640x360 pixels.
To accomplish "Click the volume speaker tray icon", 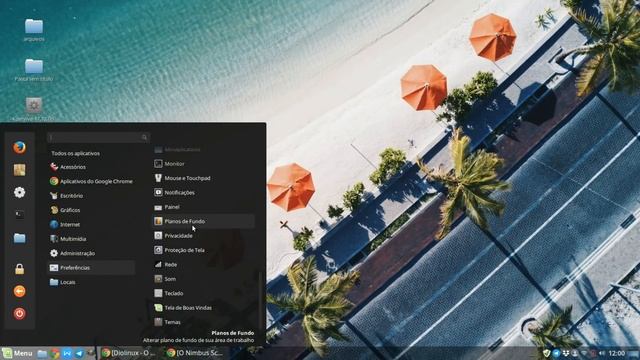I will tap(602, 353).
